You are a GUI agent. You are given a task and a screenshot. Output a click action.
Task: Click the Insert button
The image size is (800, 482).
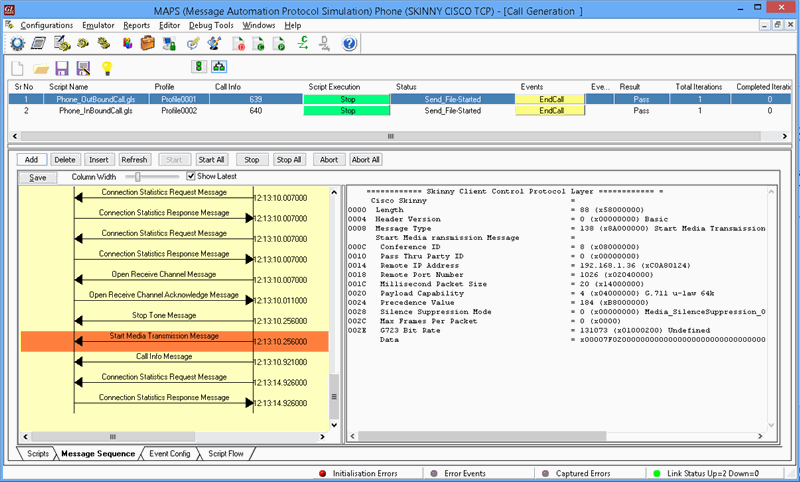coord(99,160)
